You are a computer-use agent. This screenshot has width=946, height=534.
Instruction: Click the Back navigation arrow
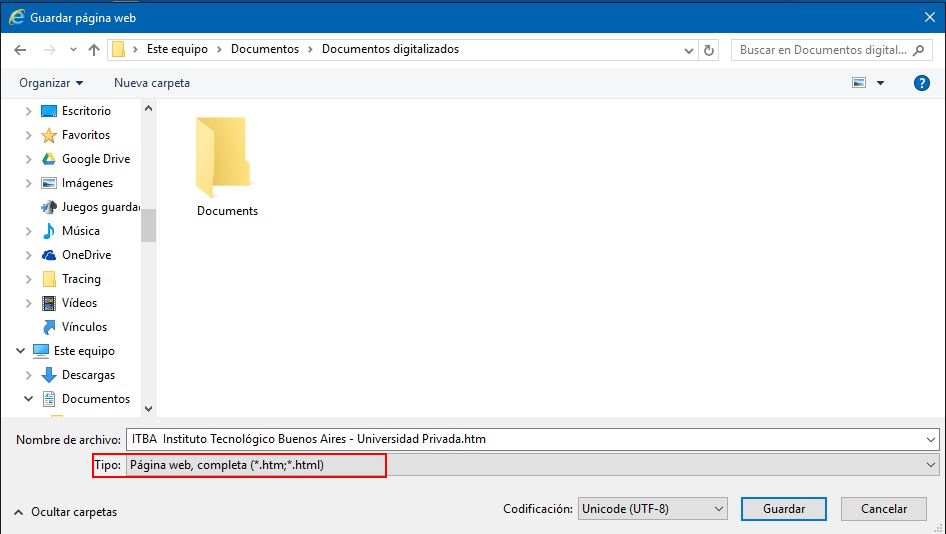coord(20,50)
